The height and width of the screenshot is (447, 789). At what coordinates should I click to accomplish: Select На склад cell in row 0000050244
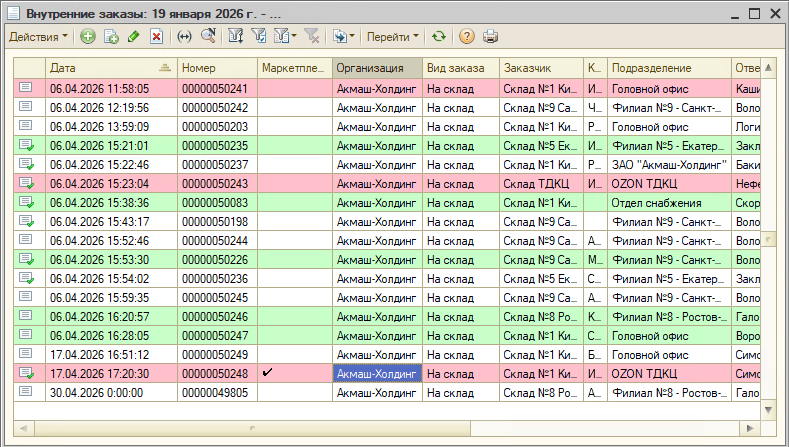pyautogui.click(x=461, y=241)
